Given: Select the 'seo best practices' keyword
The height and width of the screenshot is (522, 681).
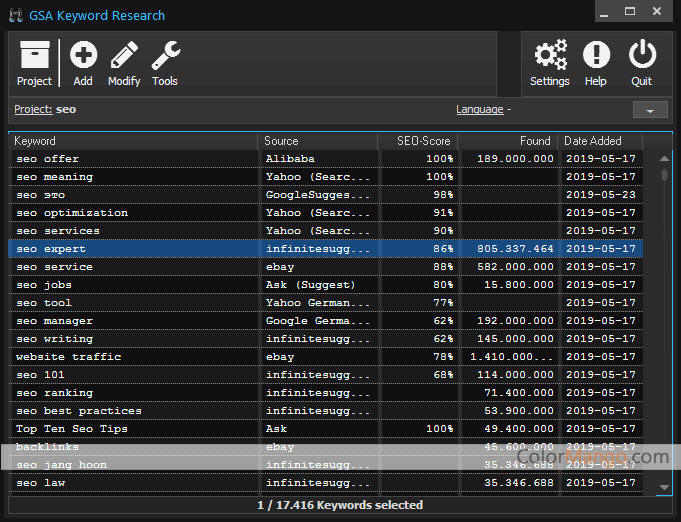Looking at the screenshot, I should coord(79,411).
